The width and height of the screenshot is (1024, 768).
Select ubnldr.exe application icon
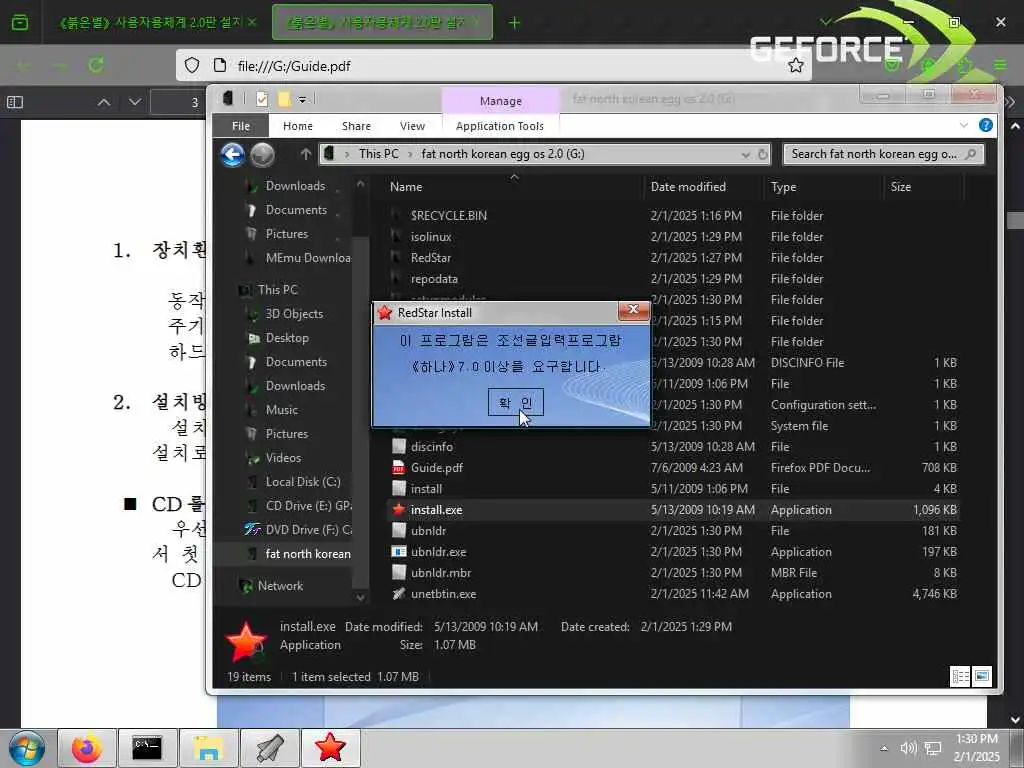[x=398, y=552]
